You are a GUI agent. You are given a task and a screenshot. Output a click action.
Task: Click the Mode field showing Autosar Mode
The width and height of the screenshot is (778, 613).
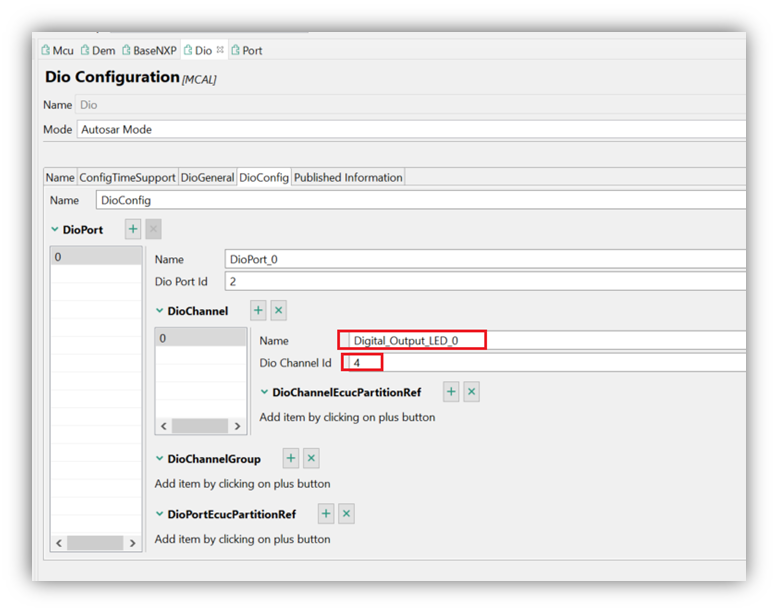click(411, 130)
